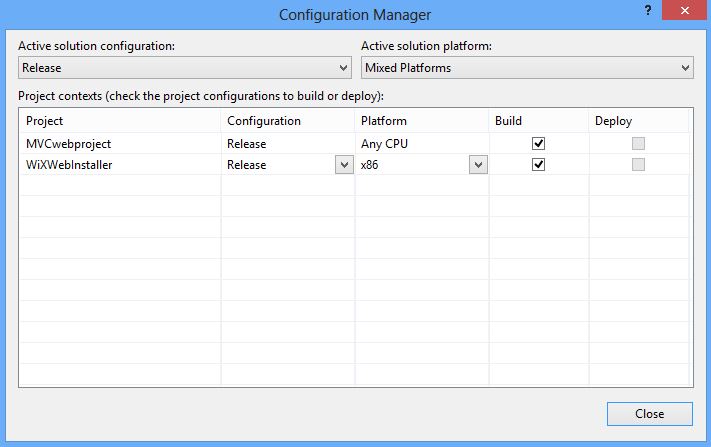Viewport: 711px width, 447px height.
Task: Open the Active solution platform dropdown
Action: point(527,68)
